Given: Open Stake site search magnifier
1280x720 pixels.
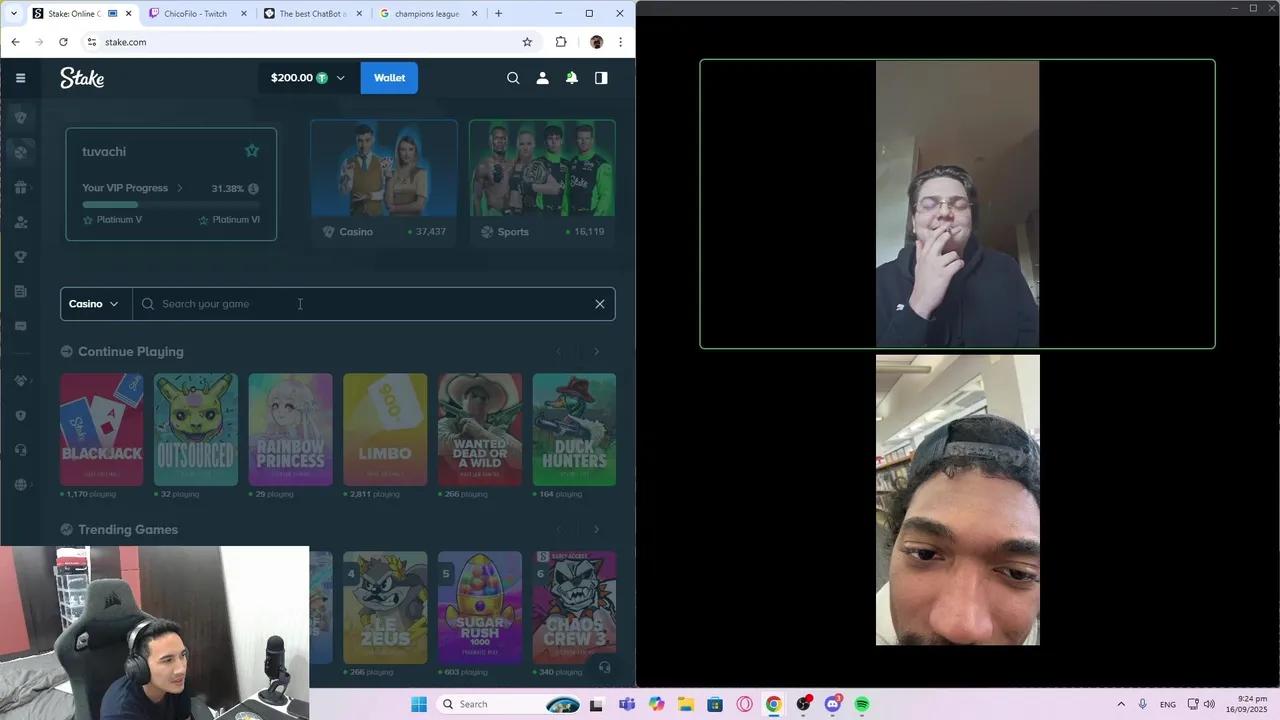Looking at the screenshot, I should click(513, 78).
